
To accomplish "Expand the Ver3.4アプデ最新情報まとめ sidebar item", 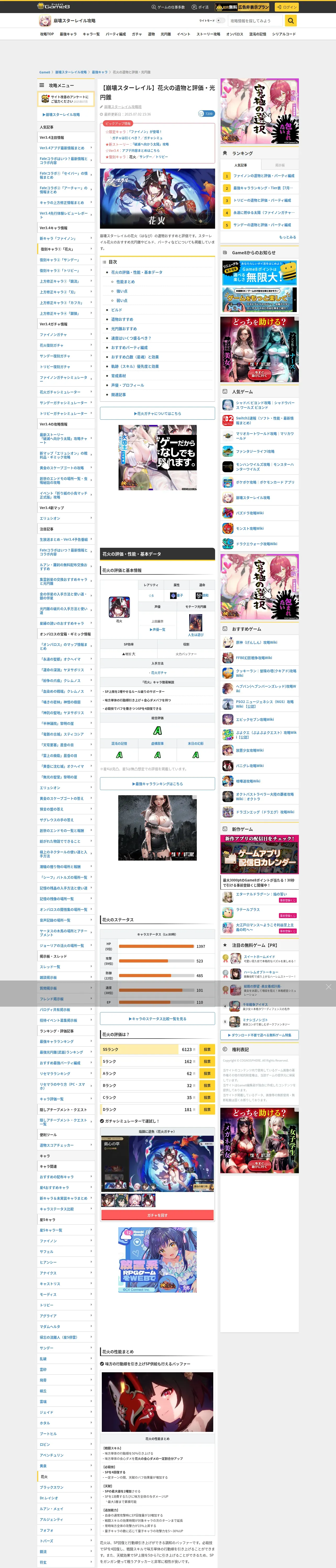I will [66, 148].
